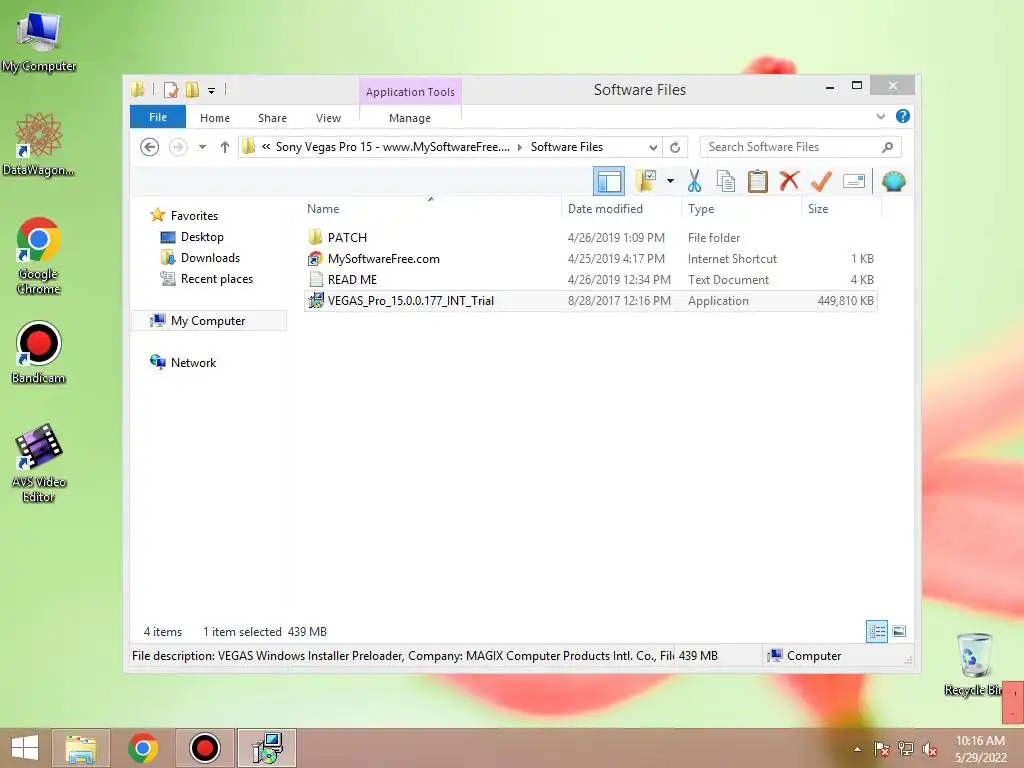Open Bandicam from the taskbar
Viewport: 1024px width, 768px height.
pyautogui.click(x=204, y=748)
